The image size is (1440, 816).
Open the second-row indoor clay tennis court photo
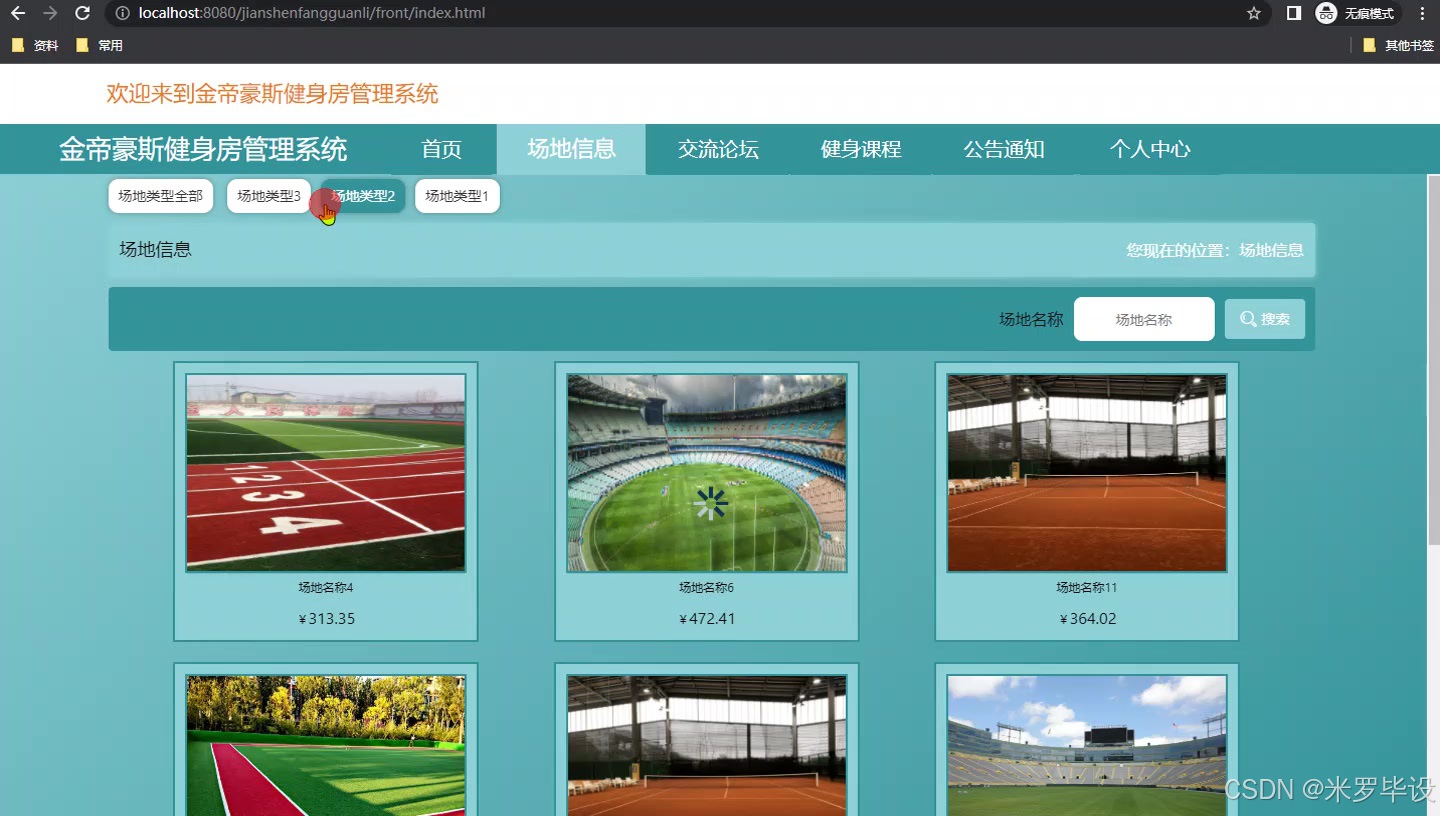click(707, 745)
